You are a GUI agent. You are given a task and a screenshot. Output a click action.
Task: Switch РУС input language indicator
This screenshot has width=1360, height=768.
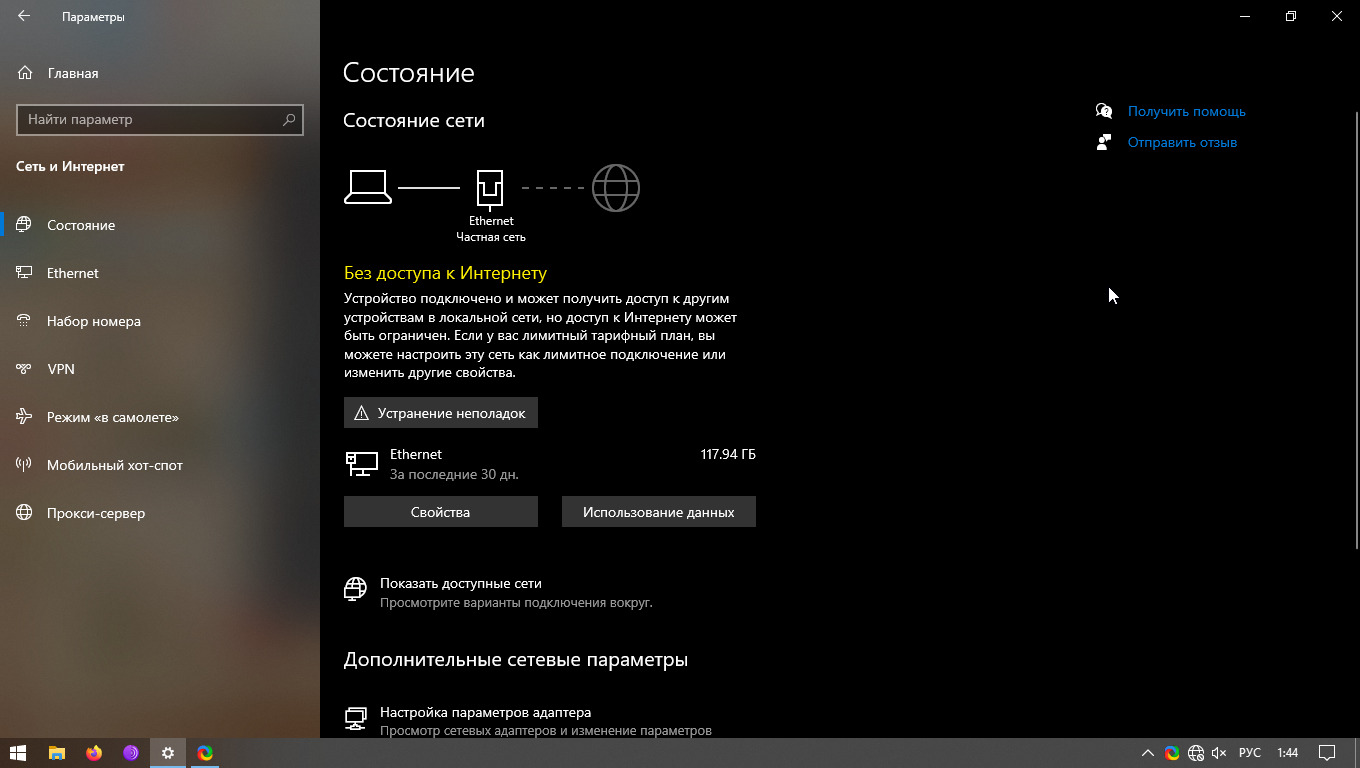[x=1250, y=753]
